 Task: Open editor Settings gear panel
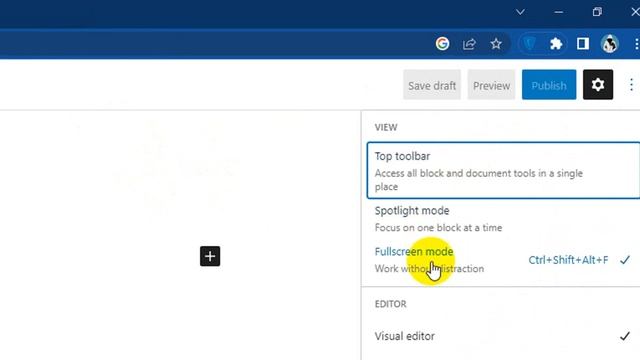coord(598,85)
